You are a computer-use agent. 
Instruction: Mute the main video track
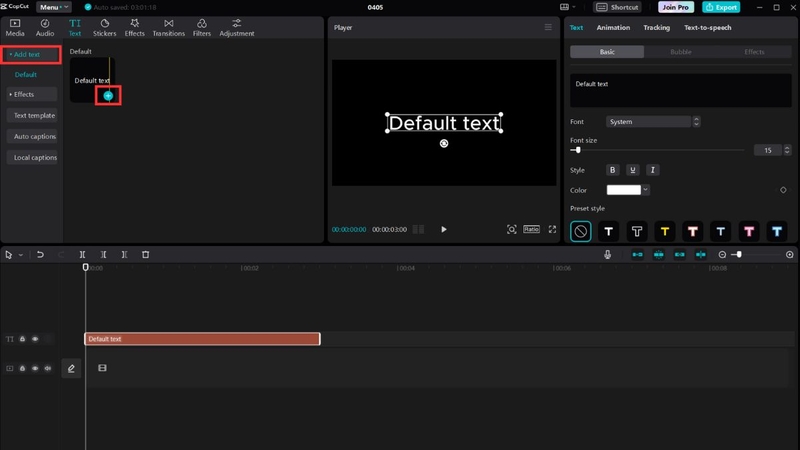[47, 368]
